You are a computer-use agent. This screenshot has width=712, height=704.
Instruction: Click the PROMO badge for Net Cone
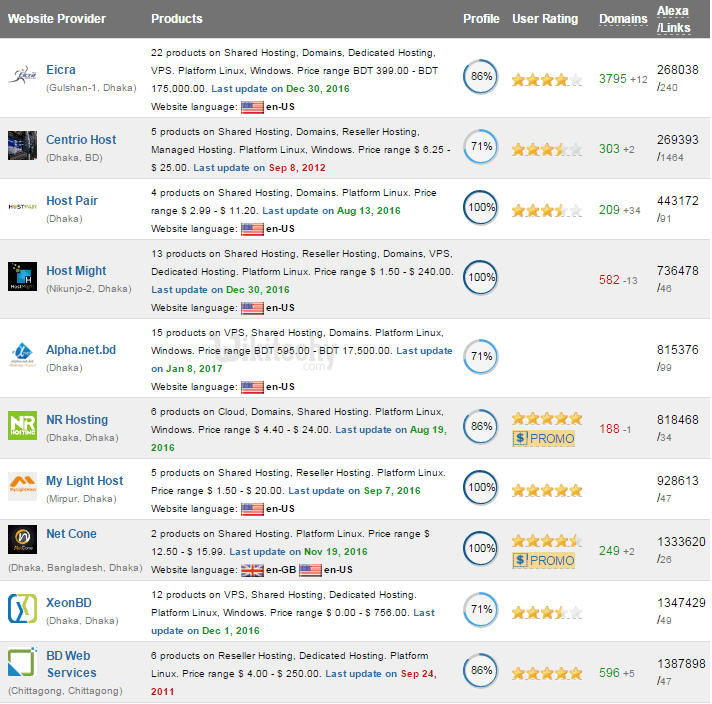[544, 560]
